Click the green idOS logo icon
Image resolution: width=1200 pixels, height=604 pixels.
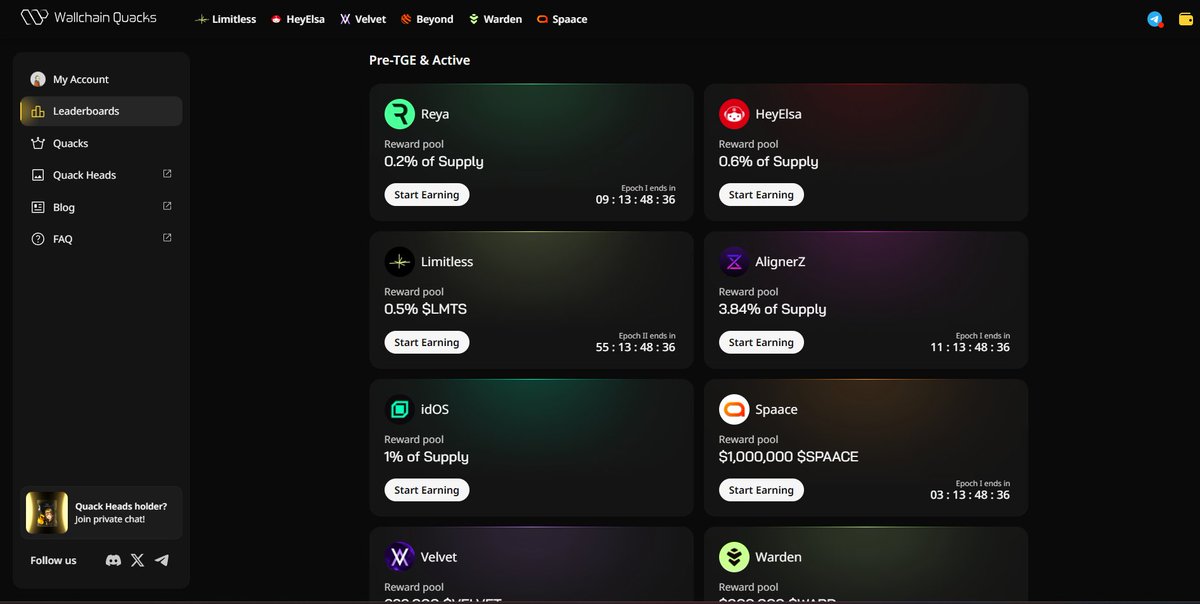click(399, 409)
